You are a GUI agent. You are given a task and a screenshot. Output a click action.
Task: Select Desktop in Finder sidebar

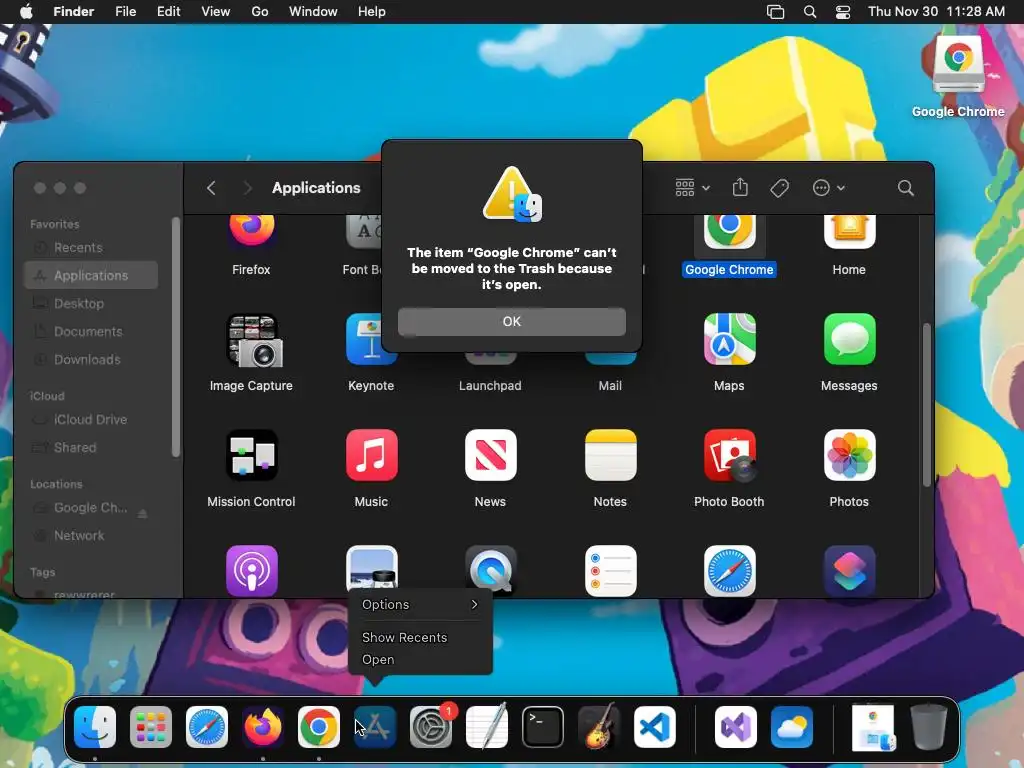coord(91,304)
